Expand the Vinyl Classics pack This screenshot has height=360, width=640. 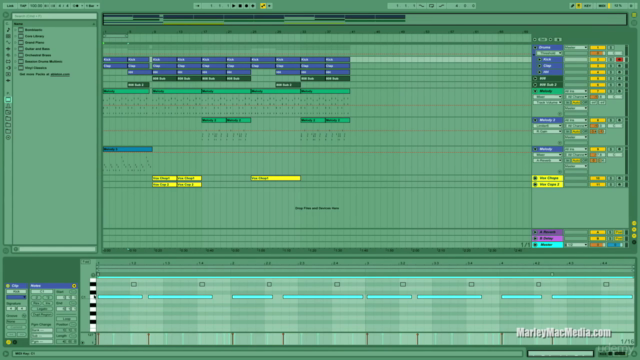16,68
